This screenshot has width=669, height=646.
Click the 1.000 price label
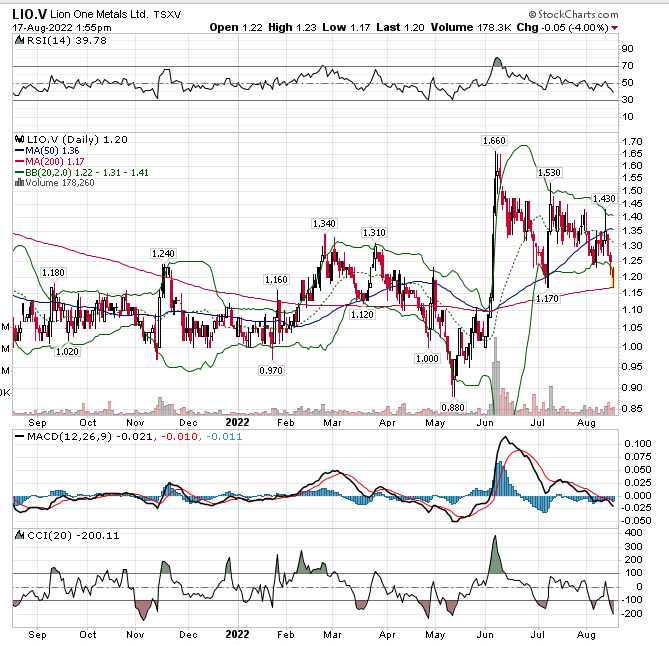(427, 358)
